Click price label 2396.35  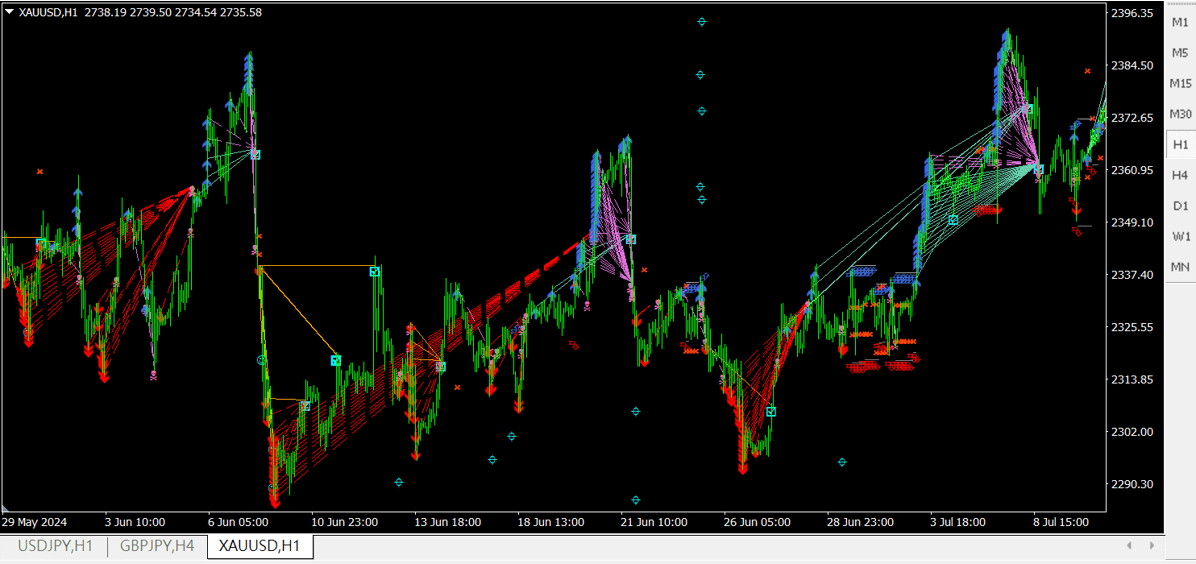[1131, 13]
